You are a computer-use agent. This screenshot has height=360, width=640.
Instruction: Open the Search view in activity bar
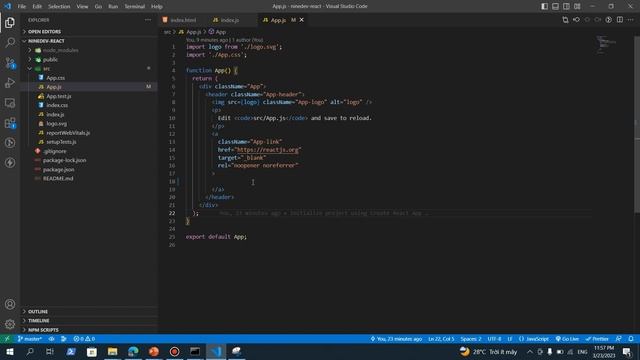10,42
